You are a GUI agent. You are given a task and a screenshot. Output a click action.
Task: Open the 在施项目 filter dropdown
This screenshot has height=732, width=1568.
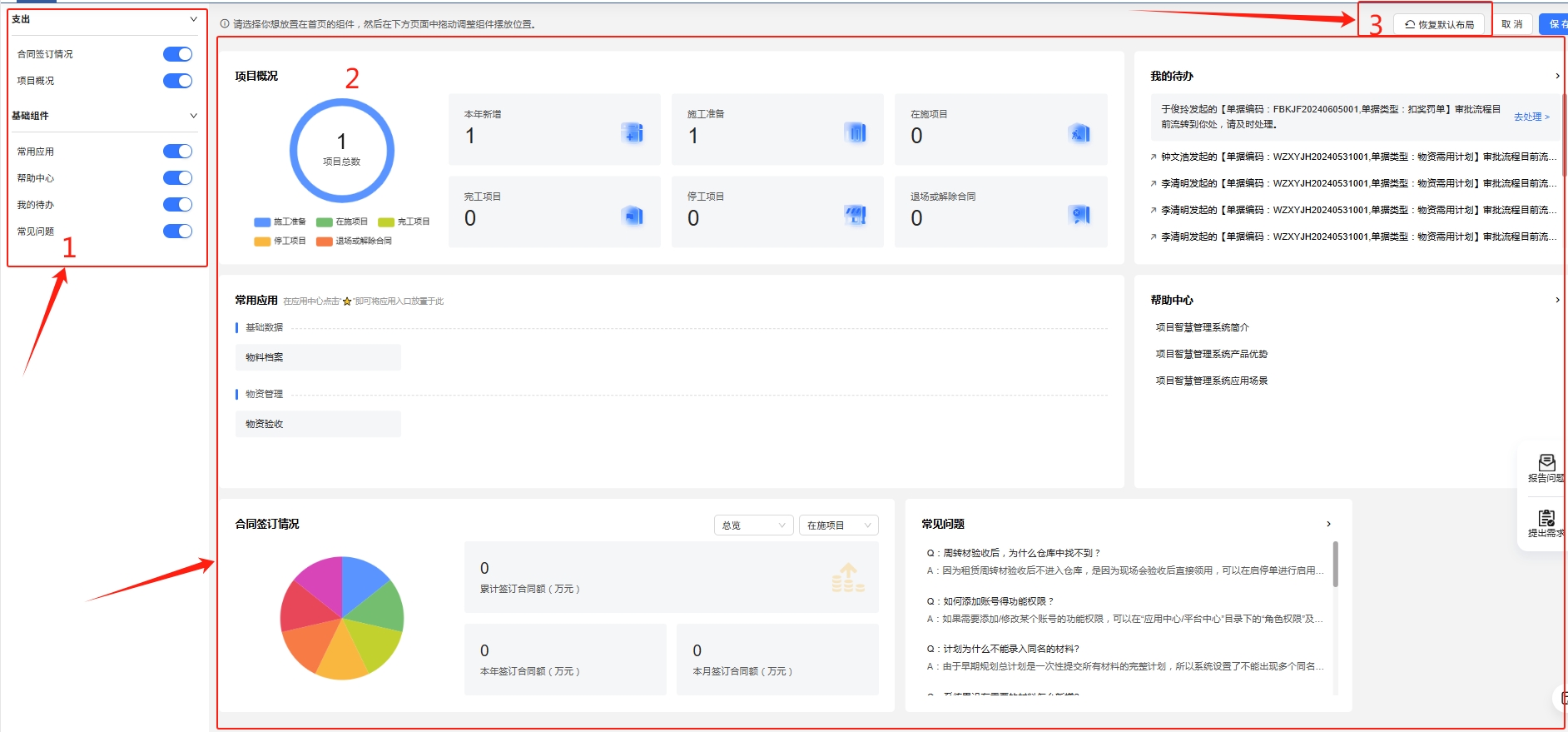[838, 525]
